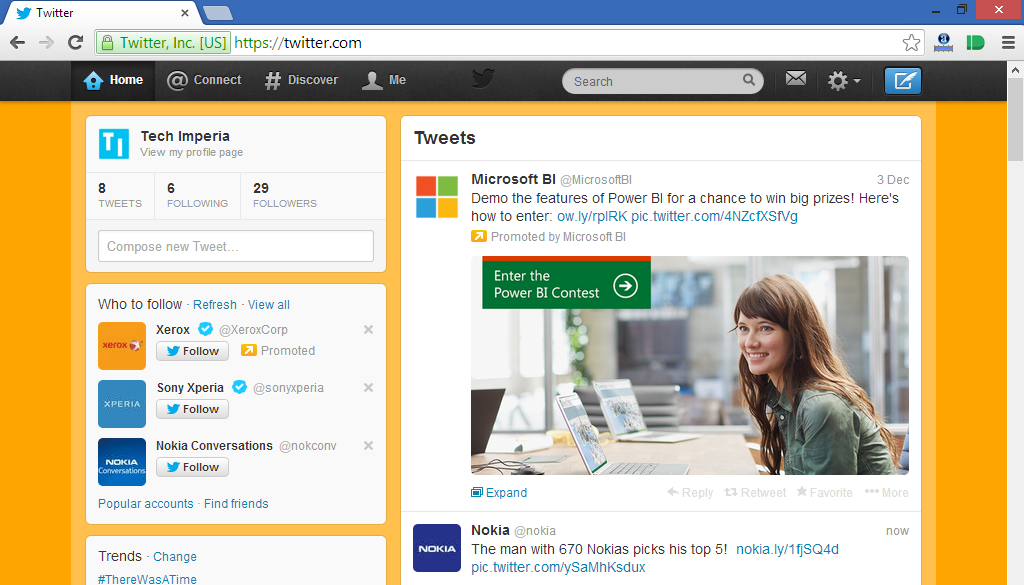
Task: Open More options on Microsoft BI tweet
Action: tap(886, 493)
